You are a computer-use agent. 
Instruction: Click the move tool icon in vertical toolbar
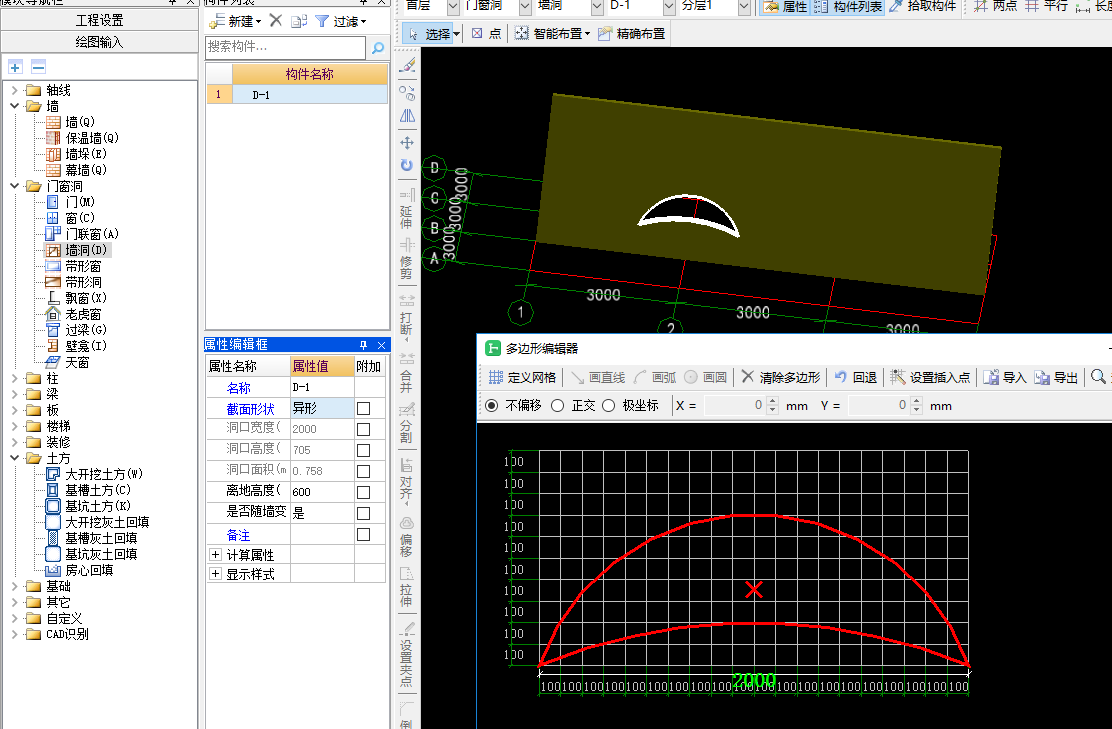(x=407, y=143)
